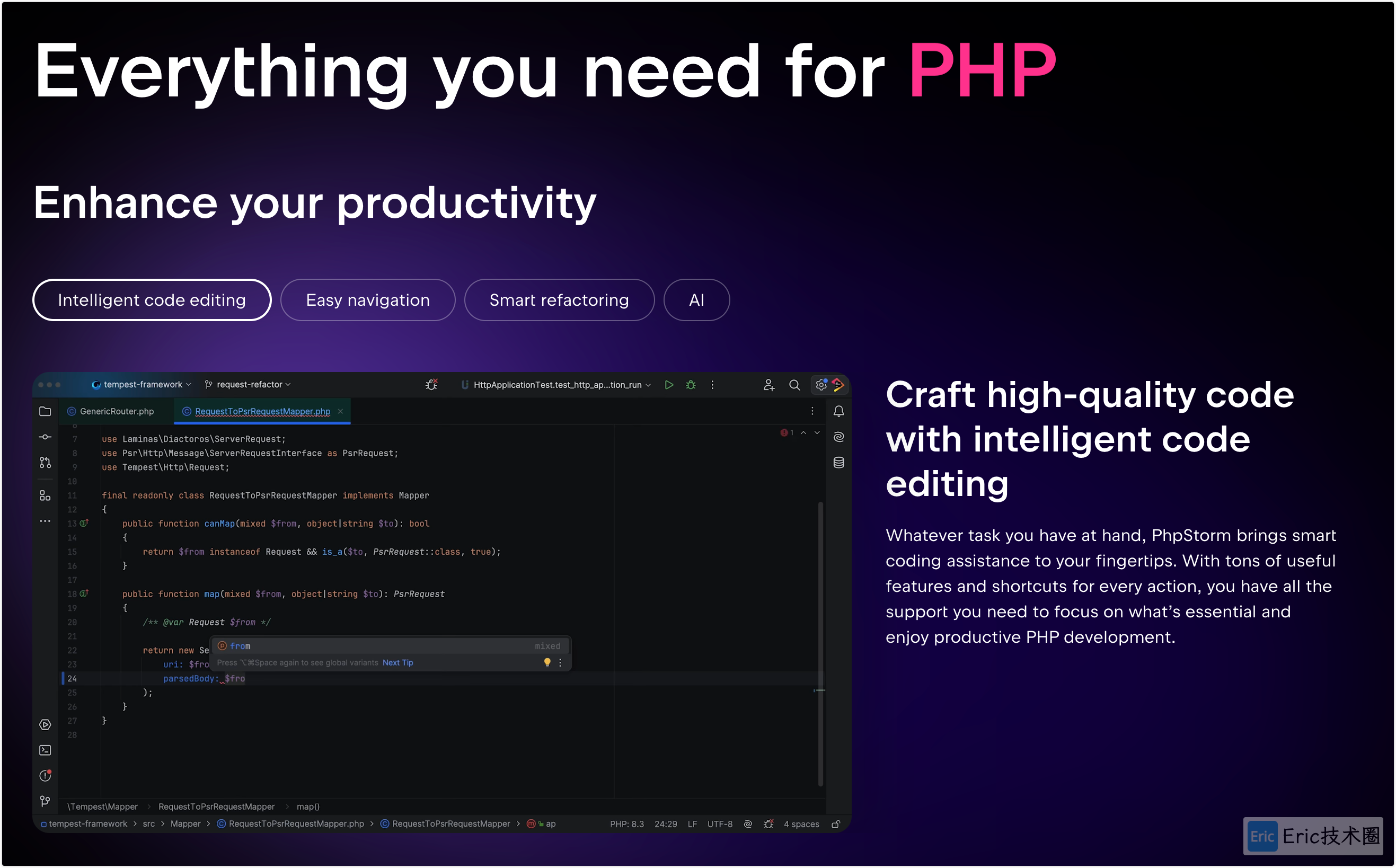Close the RequestToPsrRequestMapper.php tab
This screenshot has width=1396, height=868.
coord(340,411)
